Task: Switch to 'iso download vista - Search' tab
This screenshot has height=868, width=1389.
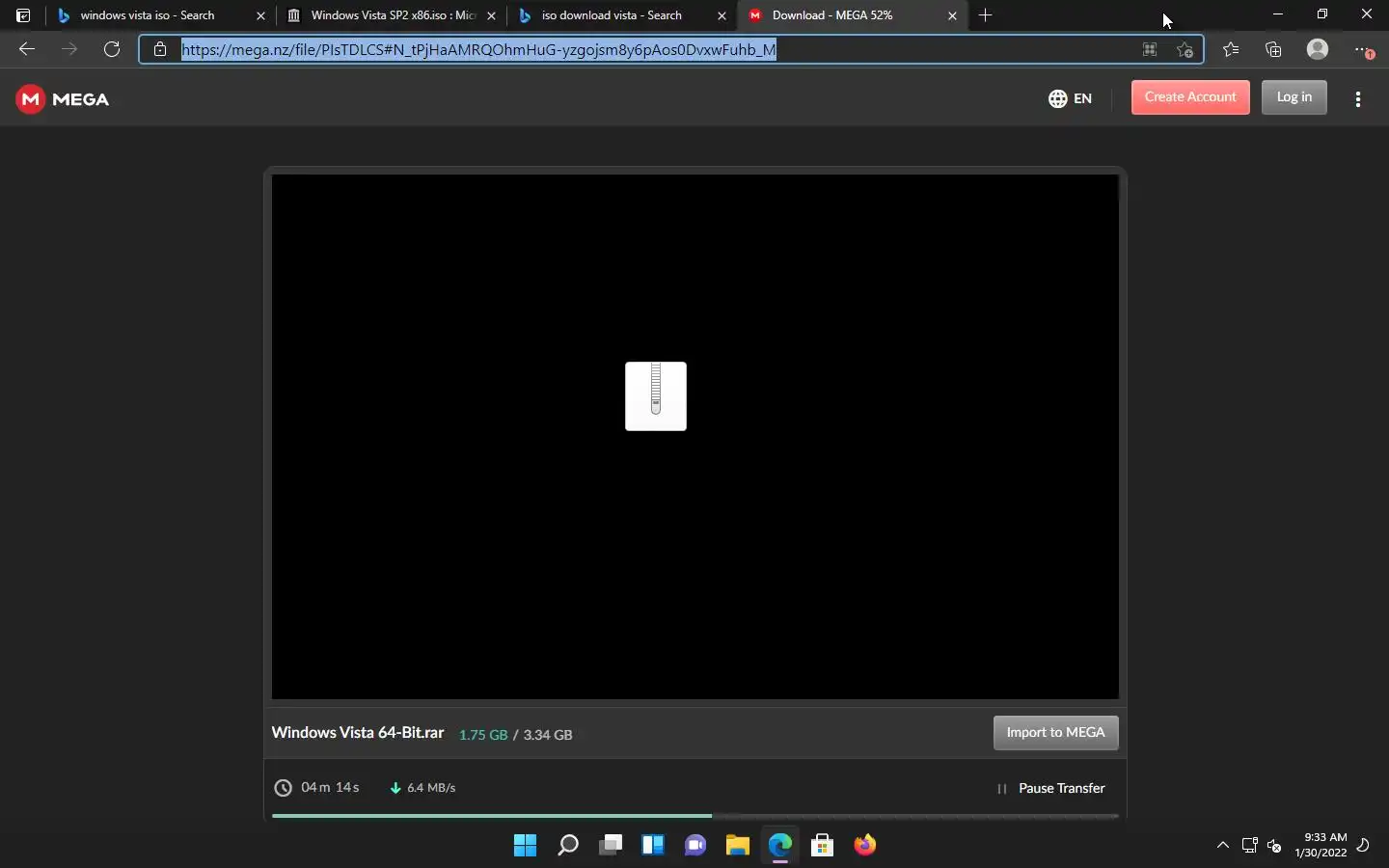Action: (x=621, y=15)
